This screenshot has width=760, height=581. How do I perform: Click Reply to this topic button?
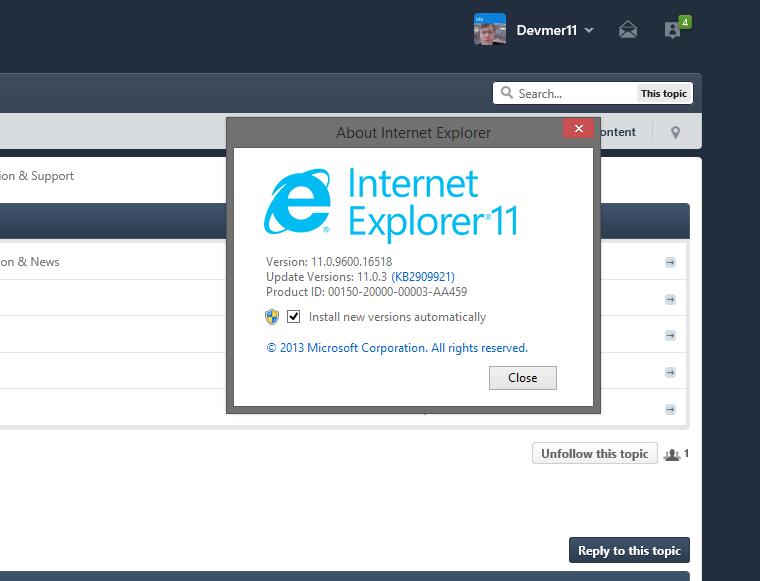click(x=629, y=550)
